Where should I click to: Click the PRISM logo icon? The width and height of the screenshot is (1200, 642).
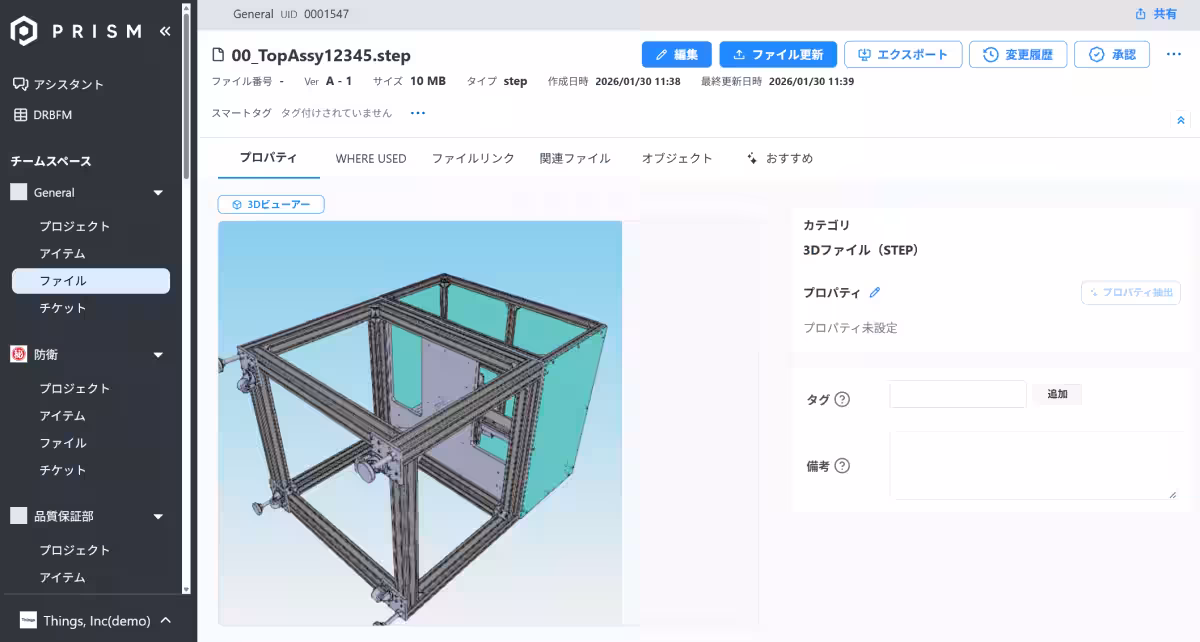20,30
